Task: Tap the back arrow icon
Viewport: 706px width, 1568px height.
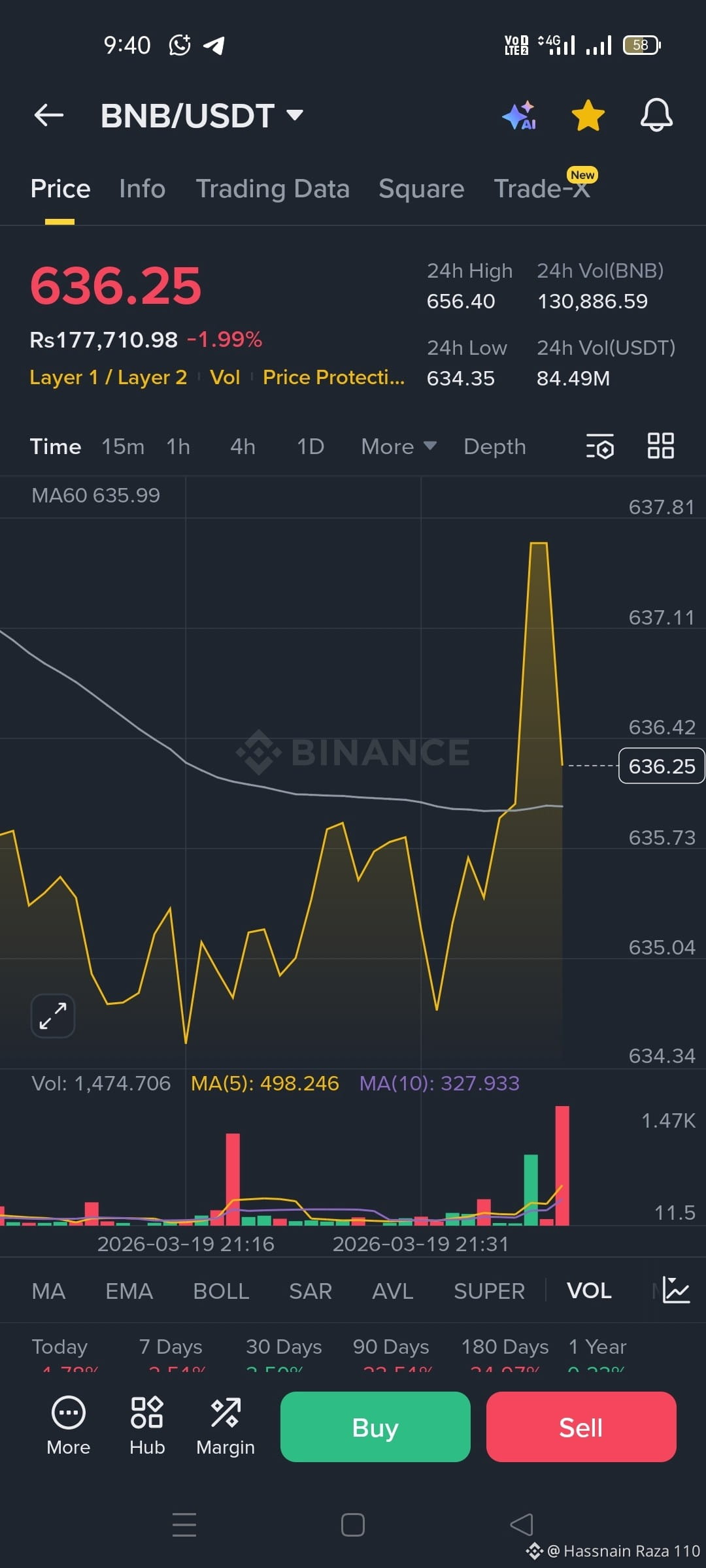Action: (49, 116)
